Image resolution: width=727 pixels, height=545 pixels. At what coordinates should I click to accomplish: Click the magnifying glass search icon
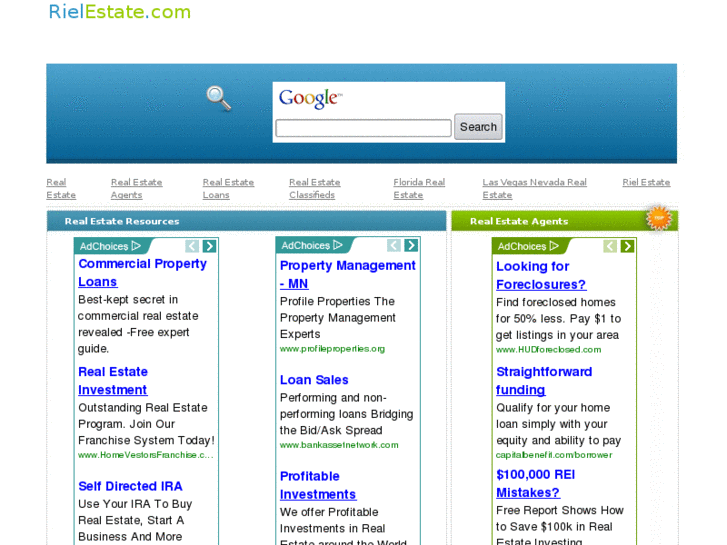[x=218, y=98]
